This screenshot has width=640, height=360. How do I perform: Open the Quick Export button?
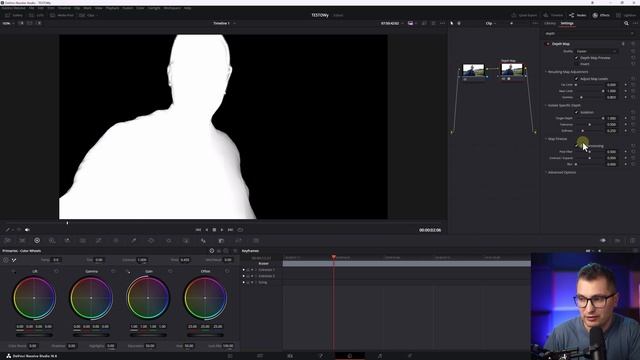click(x=524, y=15)
